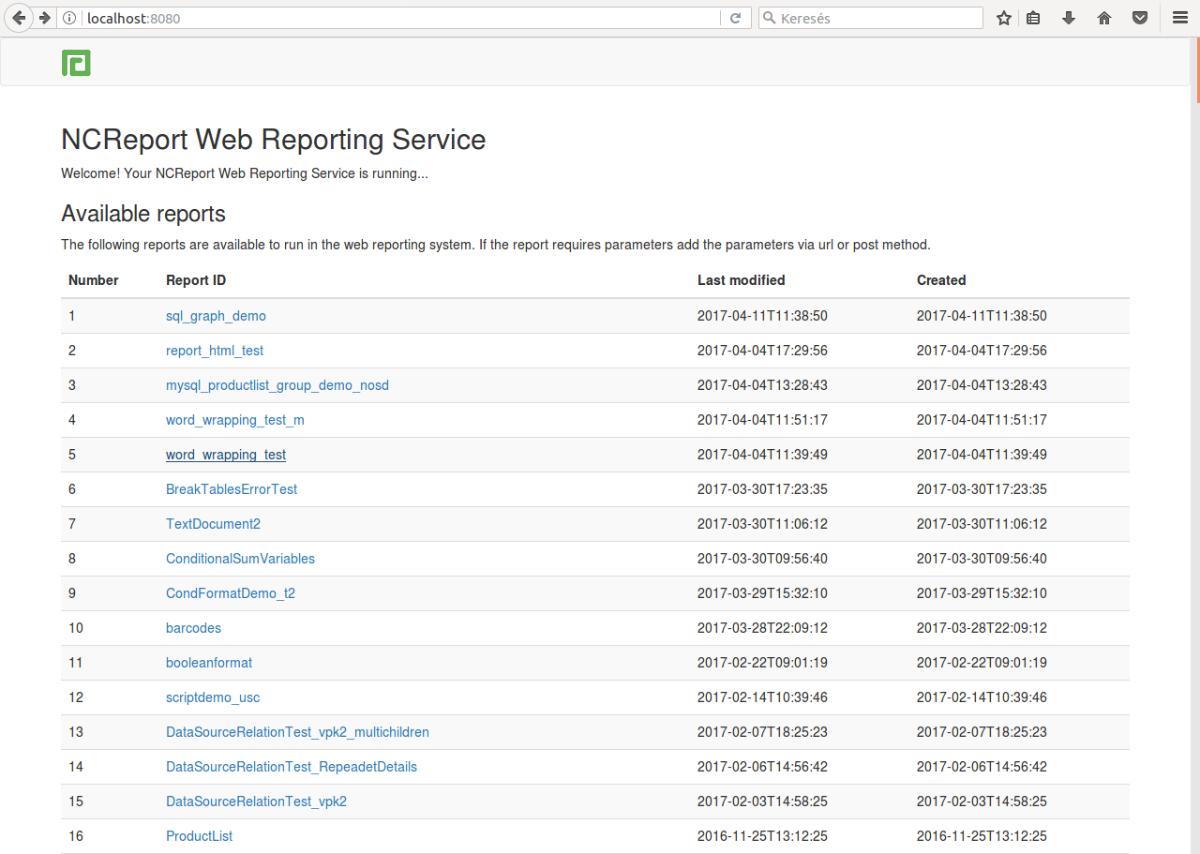Show bookmarks list icon in toolbar
Screen dimensions: 1200x854
[x=1034, y=18]
